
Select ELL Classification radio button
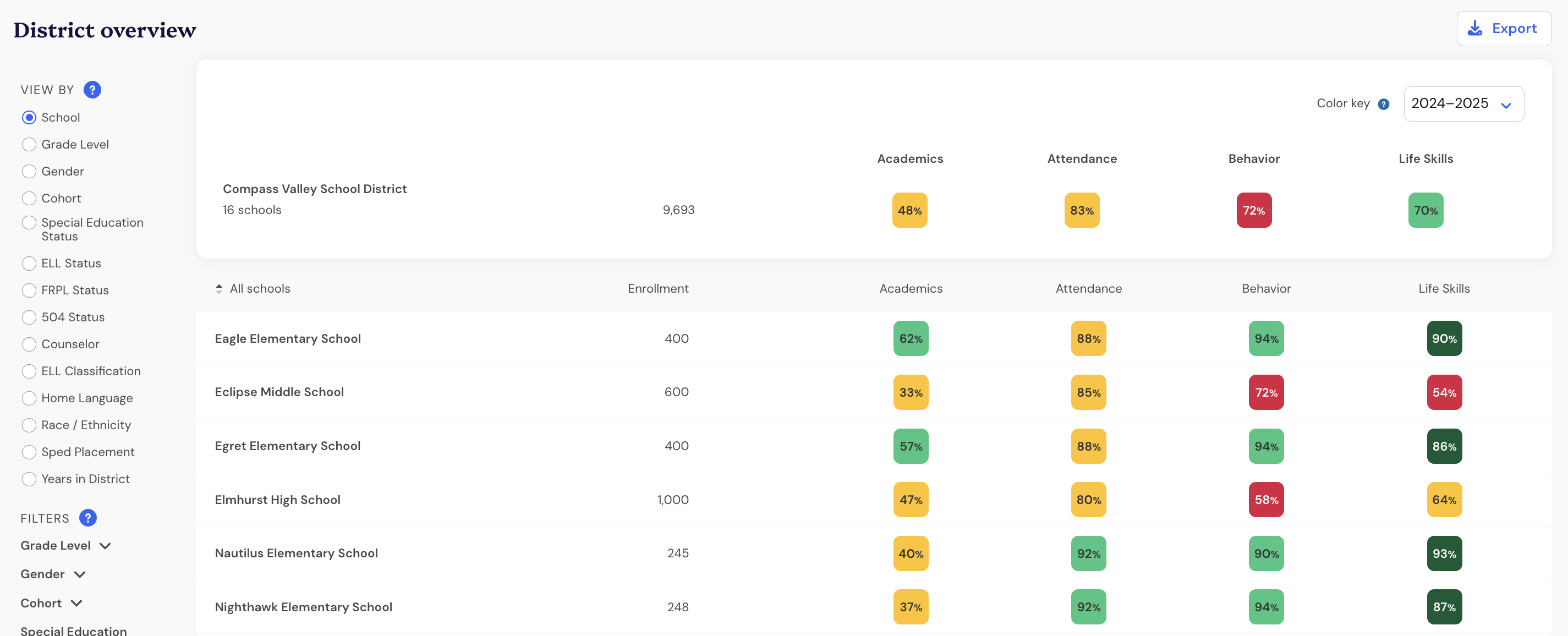[x=29, y=371]
